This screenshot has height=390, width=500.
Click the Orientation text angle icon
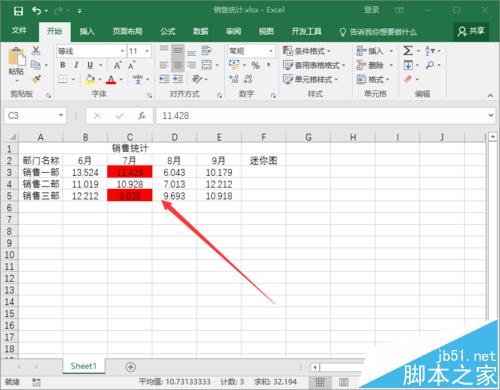[x=197, y=79]
